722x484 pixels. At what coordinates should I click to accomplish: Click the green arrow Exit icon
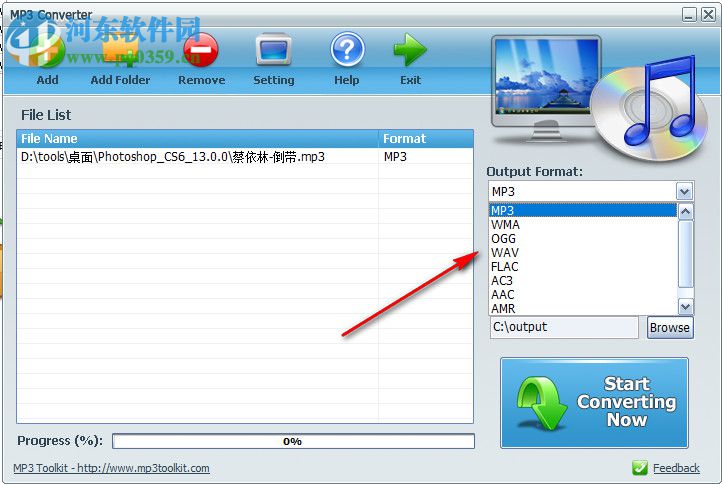410,49
